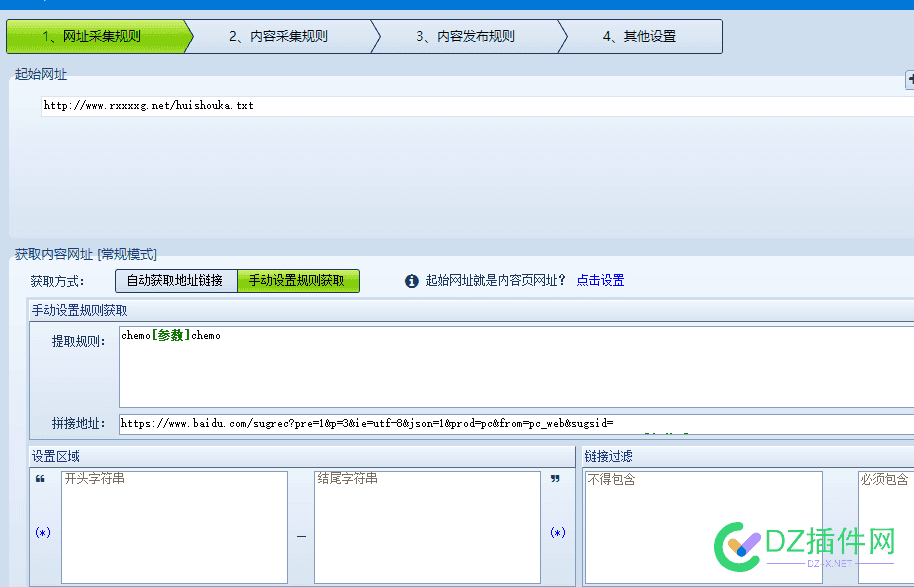914x587 pixels.
Task: Click inside the 拼接地址 URL field
Action: 516,424
